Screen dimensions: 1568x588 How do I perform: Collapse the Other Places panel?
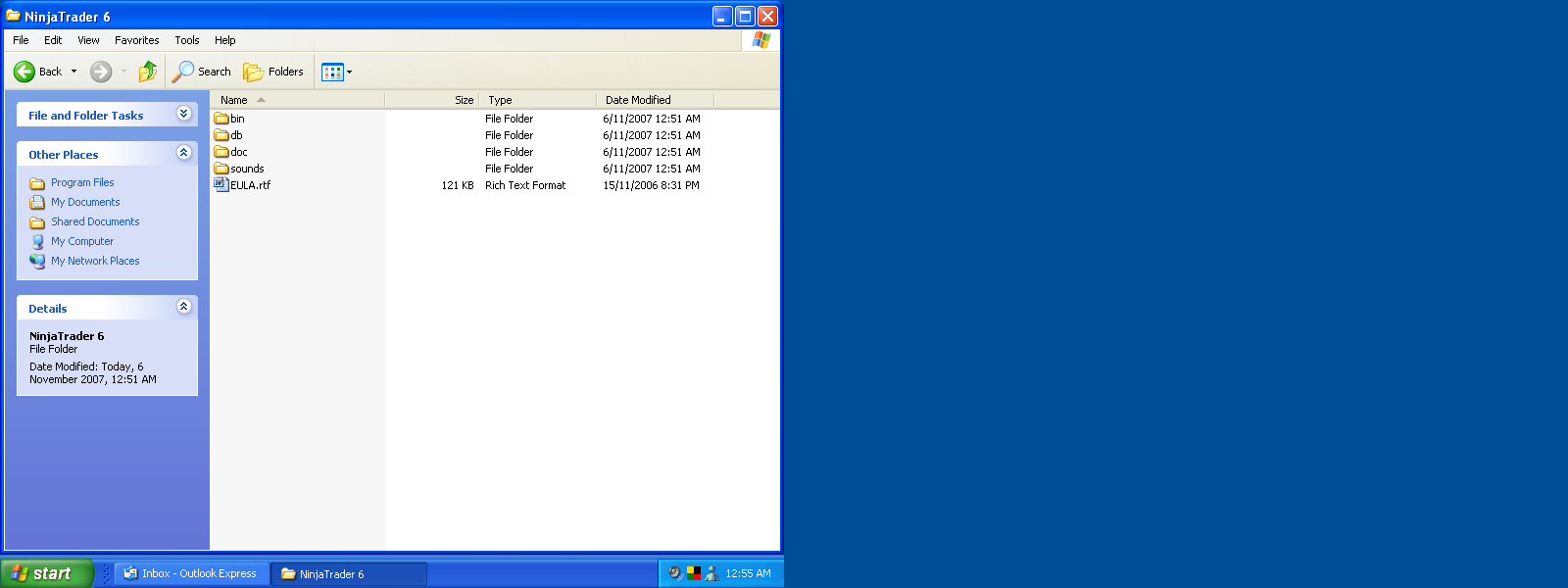183,153
